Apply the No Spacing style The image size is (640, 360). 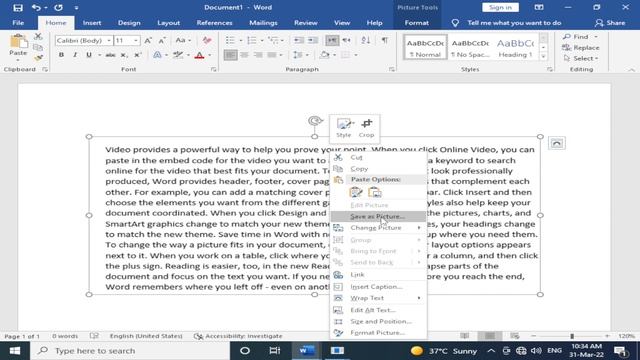470,48
